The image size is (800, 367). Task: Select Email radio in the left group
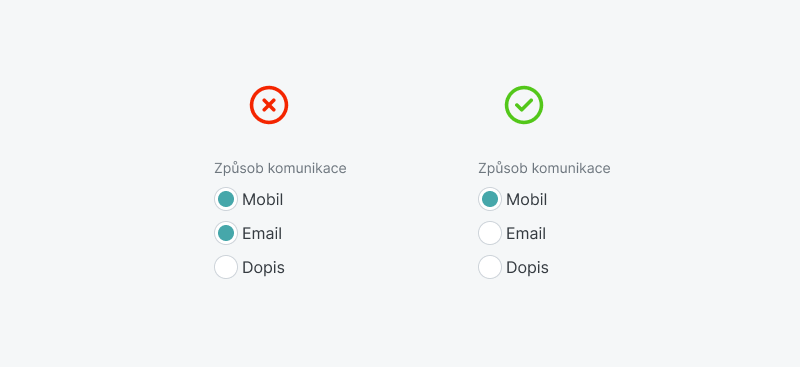pyautogui.click(x=226, y=233)
